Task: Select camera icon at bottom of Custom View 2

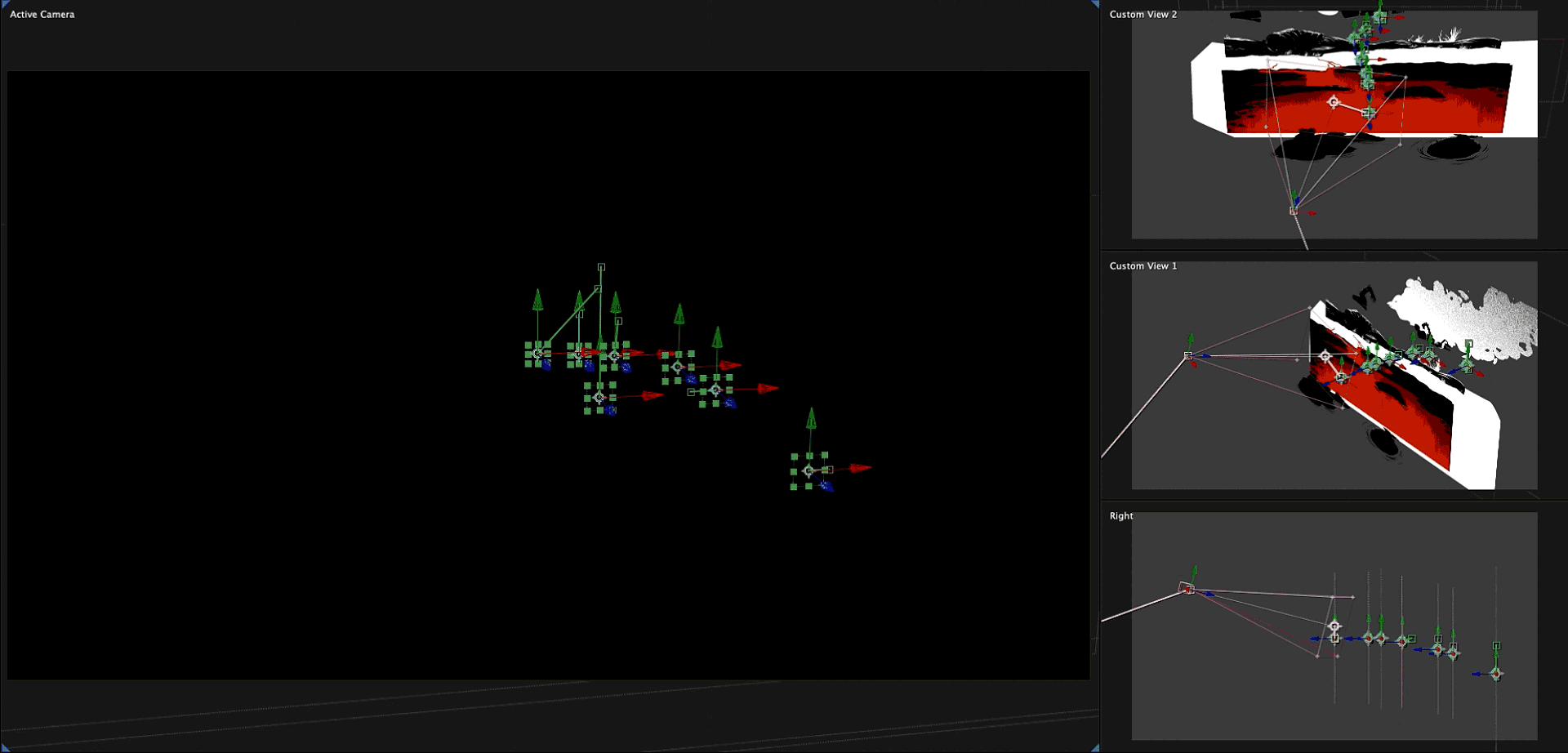Action: point(1294,211)
